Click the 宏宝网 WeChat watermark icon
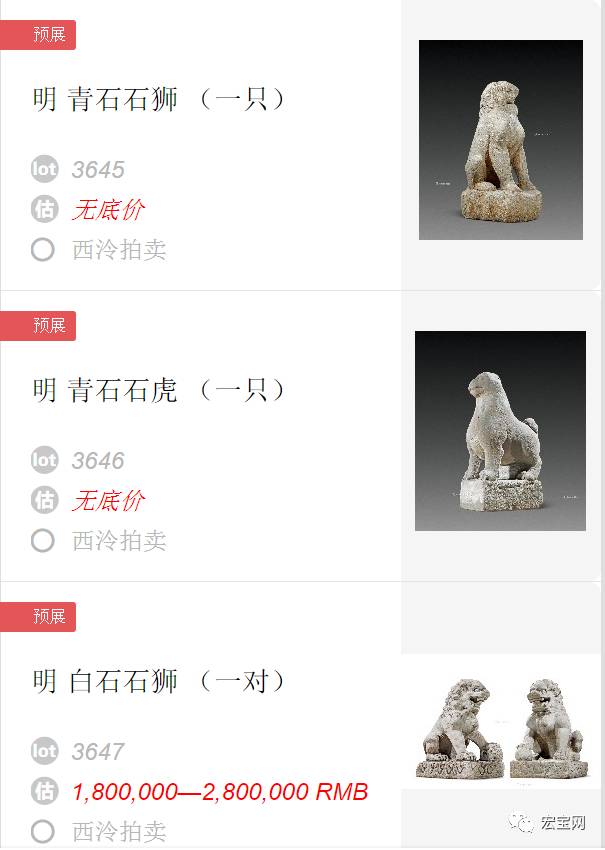The image size is (605, 850). (x=521, y=822)
